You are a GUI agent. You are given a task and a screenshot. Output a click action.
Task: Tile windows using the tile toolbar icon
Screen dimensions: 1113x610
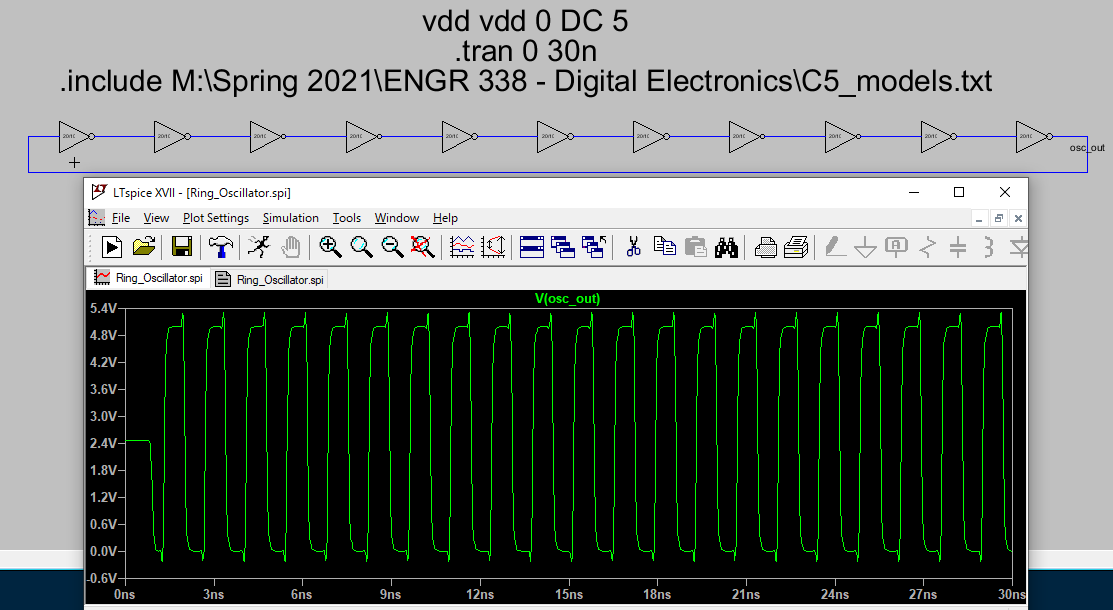(x=532, y=246)
